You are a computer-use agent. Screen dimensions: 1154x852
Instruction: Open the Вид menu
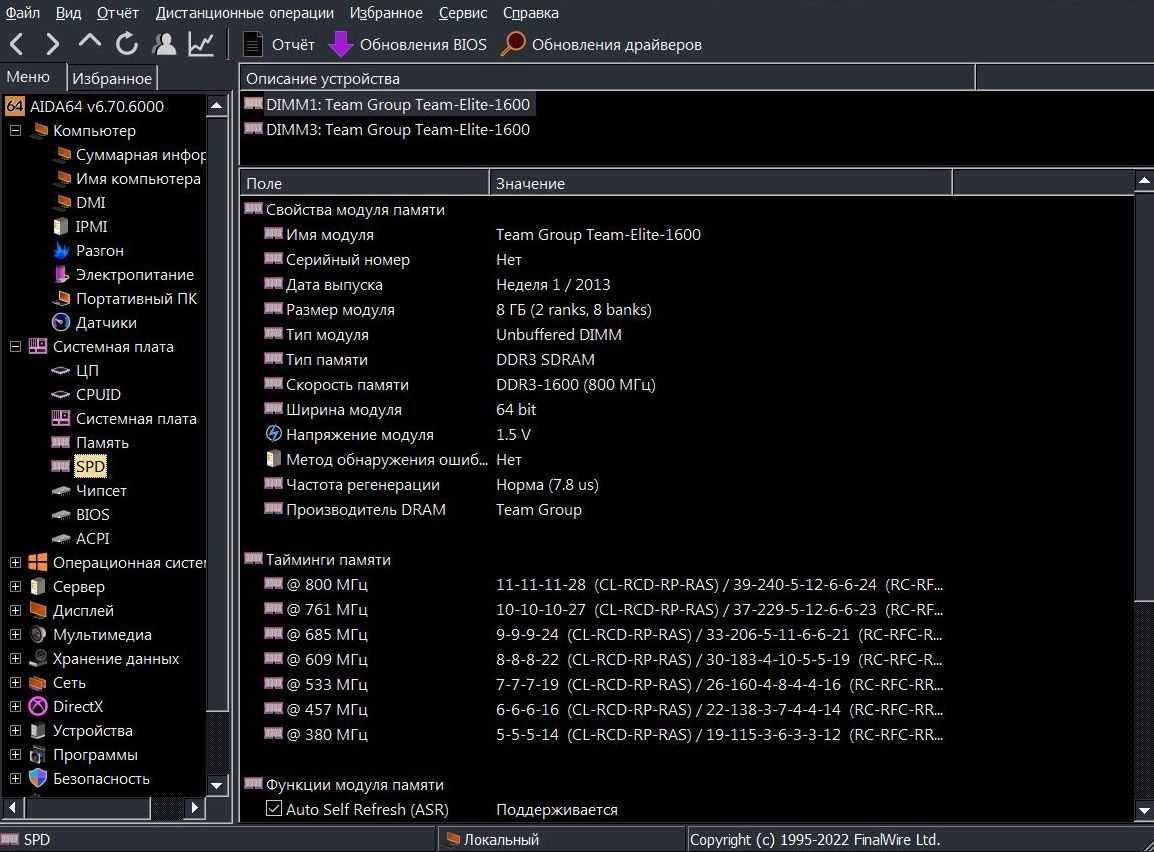68,13
